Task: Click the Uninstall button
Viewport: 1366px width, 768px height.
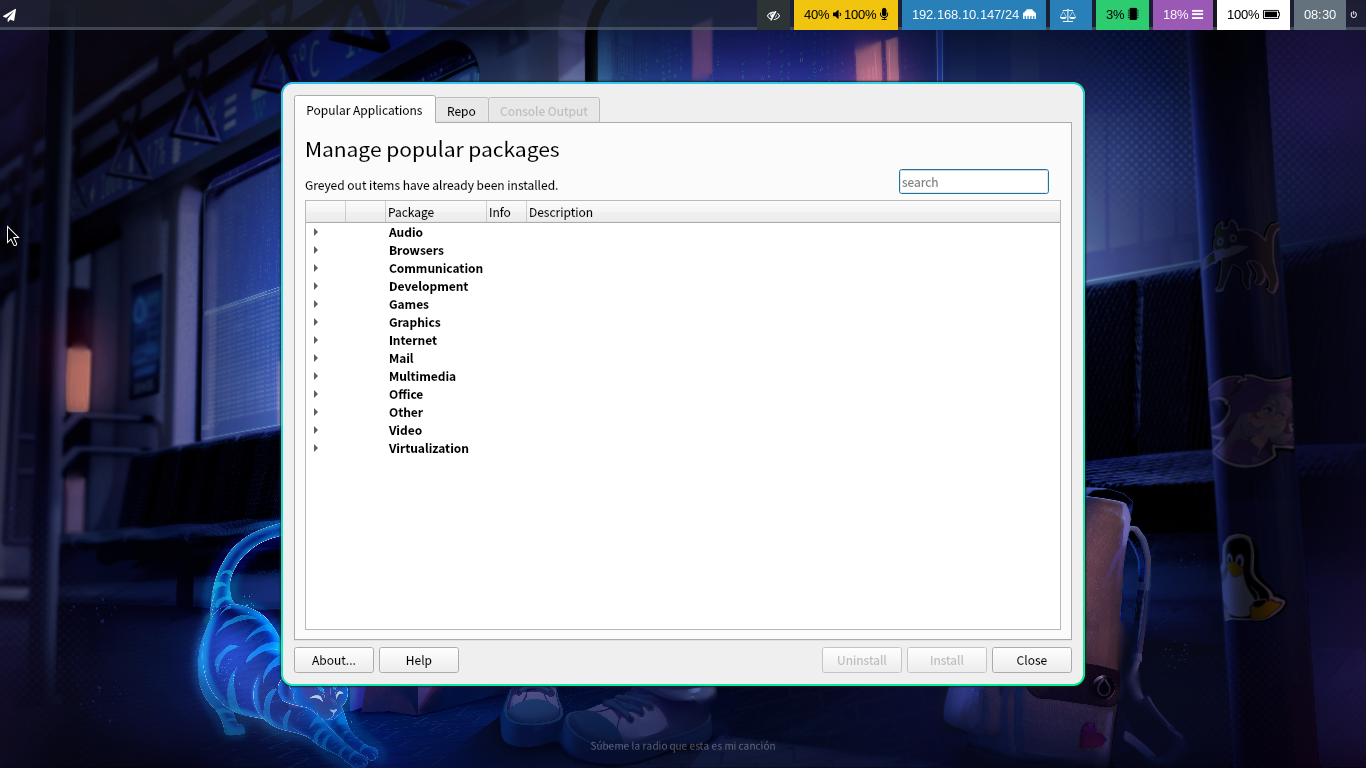Action: click(862, 660)
